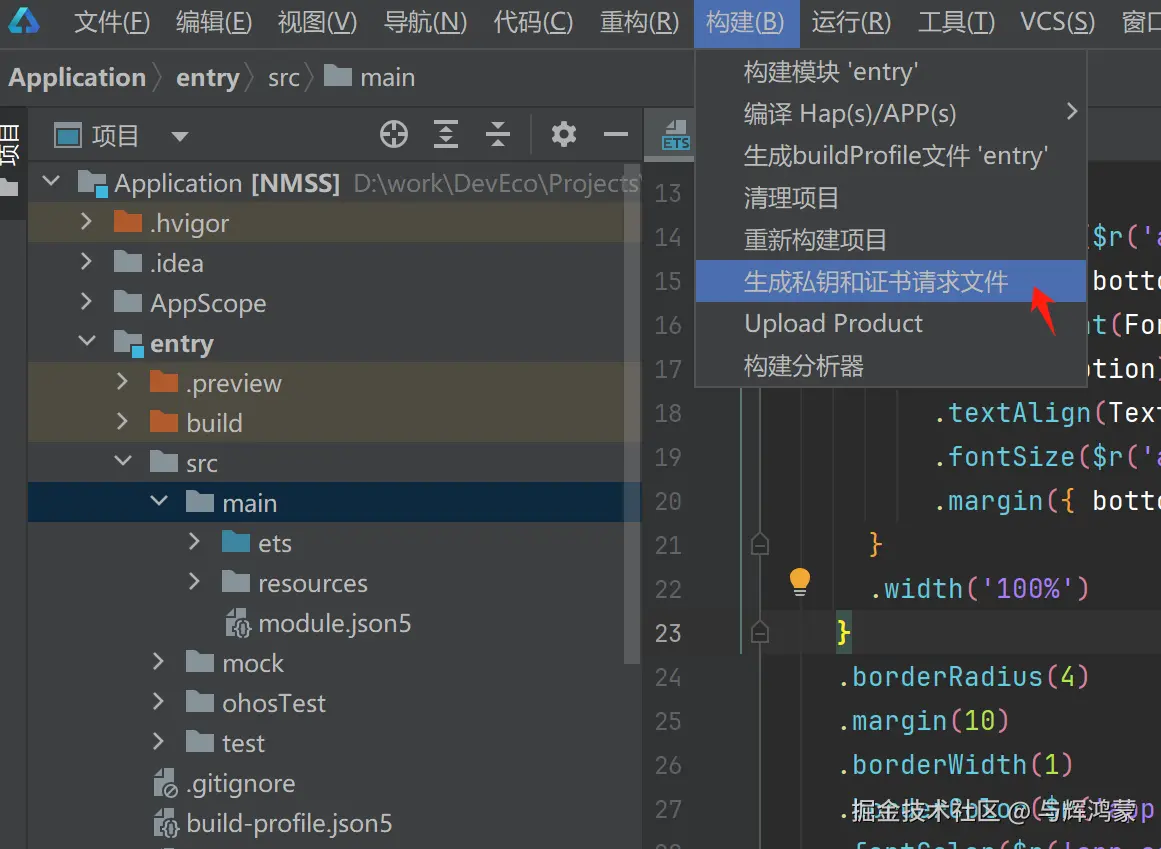This screenshot has height=849, width=1161.
Task: Select 构建分析器 menu item
Action: [891, 366]
